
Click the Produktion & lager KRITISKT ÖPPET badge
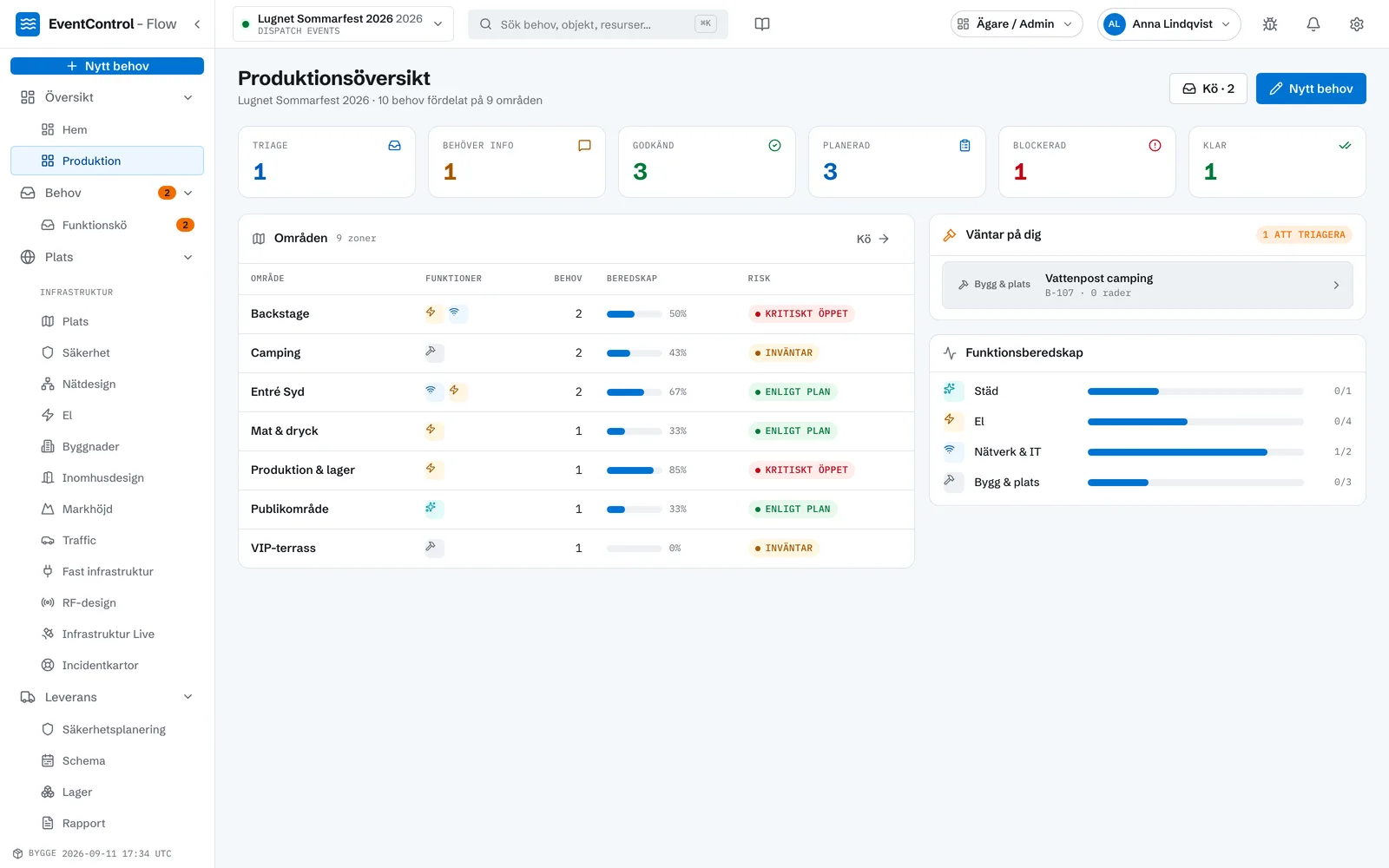[x=802, y=470]
